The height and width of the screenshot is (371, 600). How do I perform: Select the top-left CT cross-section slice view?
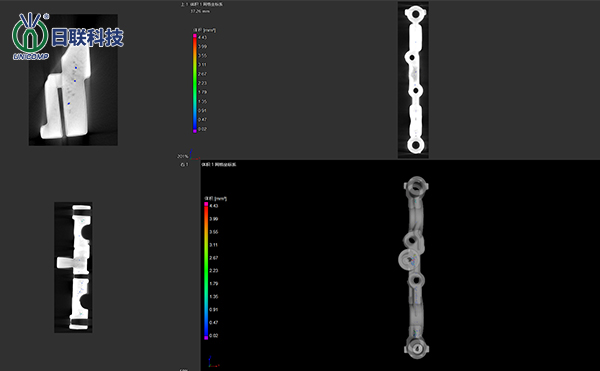[73, 80]
